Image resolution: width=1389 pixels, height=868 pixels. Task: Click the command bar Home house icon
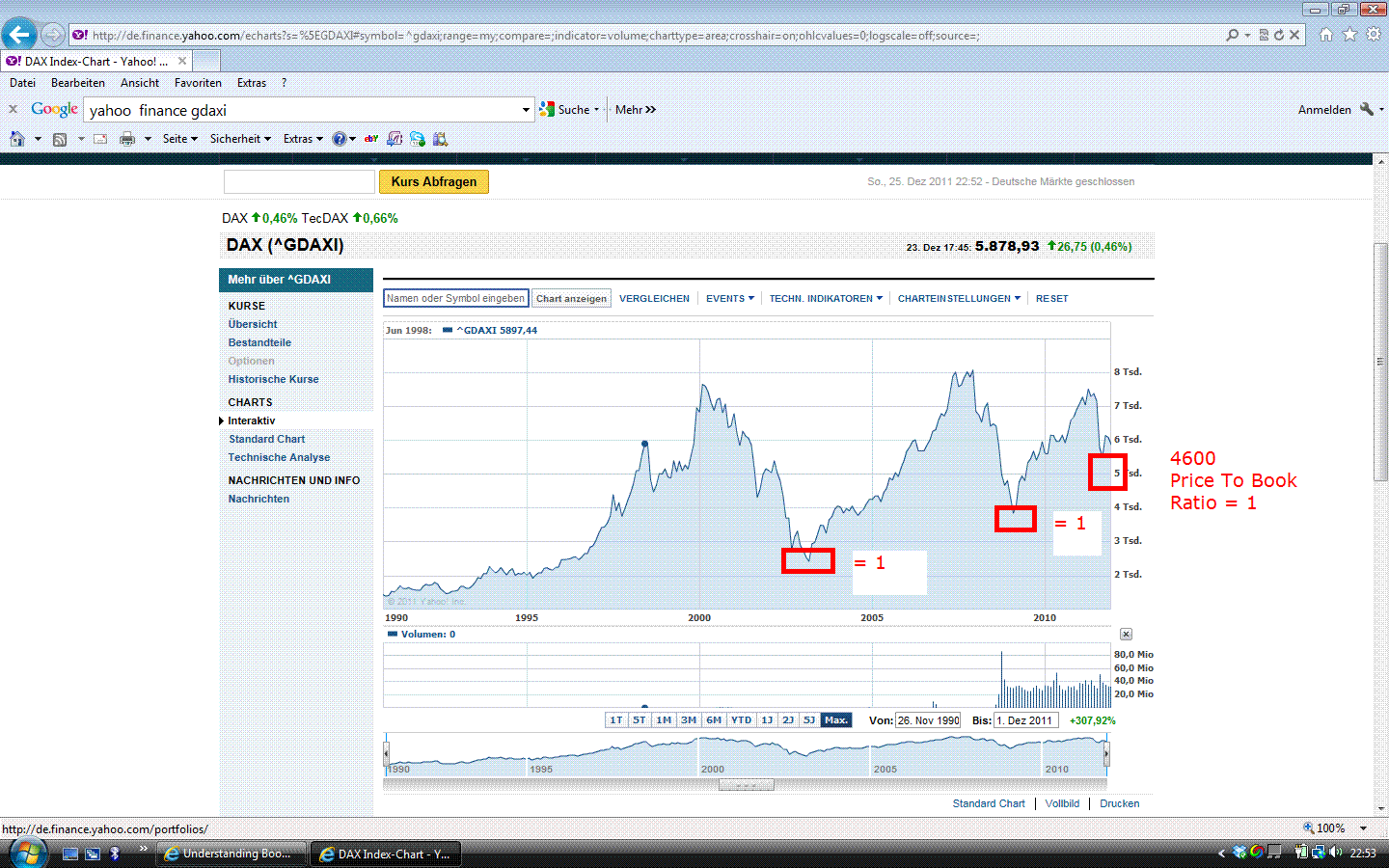pyautogui.click(x=17, y=139)
